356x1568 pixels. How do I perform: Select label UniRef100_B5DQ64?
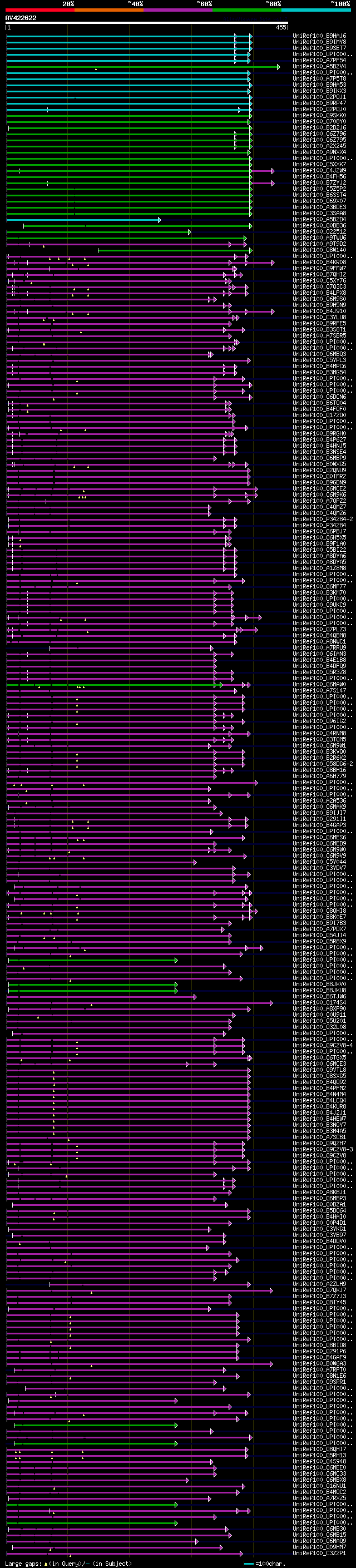(x=319, y=1210)
